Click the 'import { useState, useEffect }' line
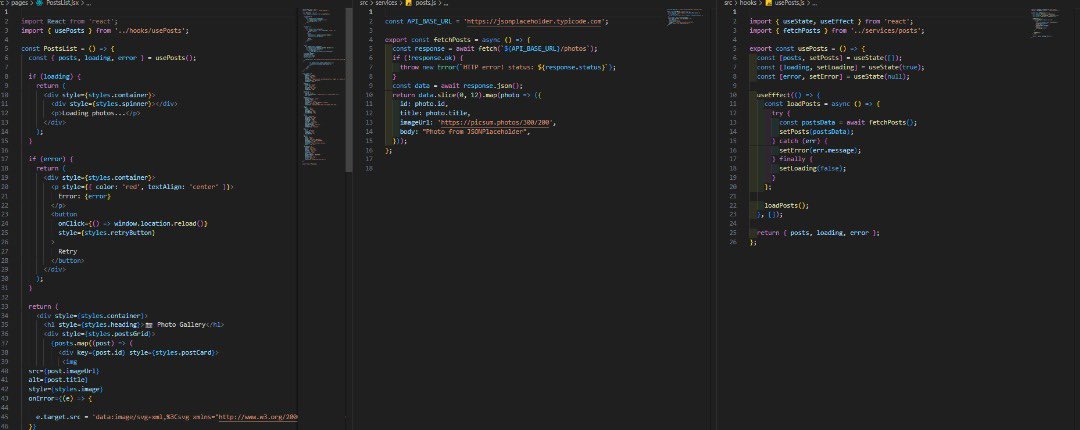Viewport: 1080px width, 430px height. [x=831, y=21]
